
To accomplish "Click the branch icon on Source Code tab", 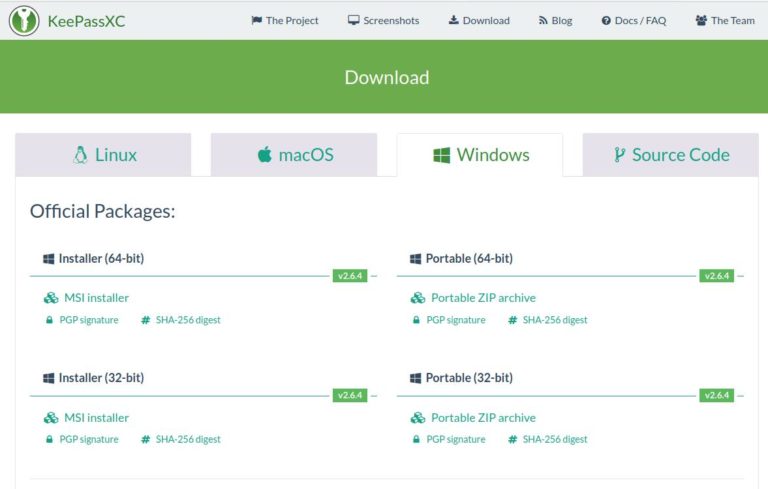I will 619,155.
